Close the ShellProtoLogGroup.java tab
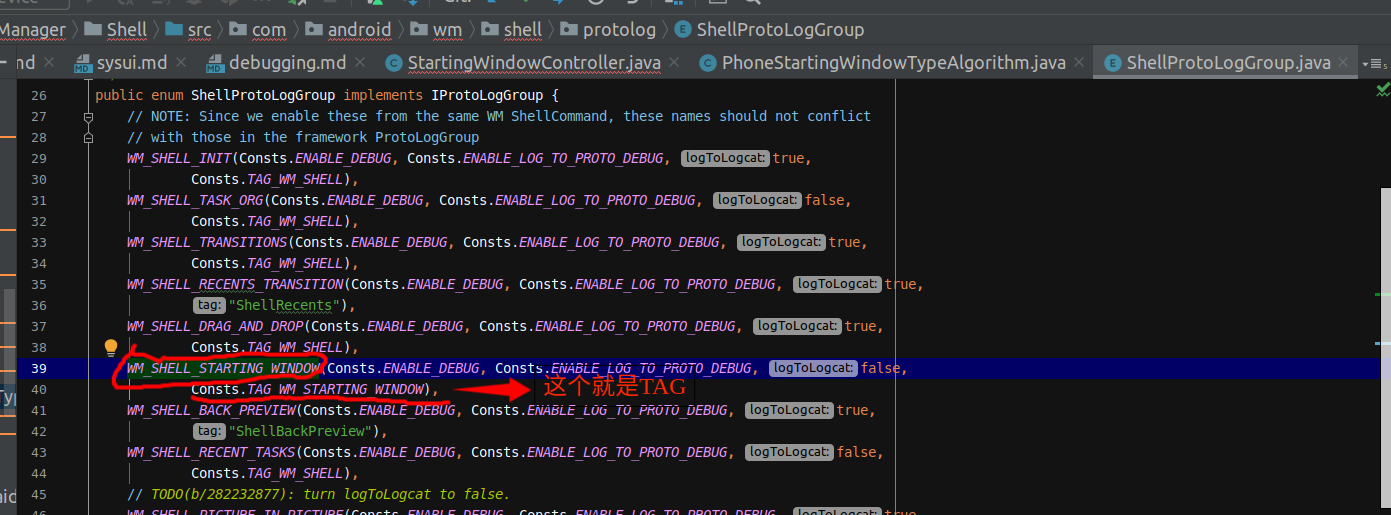Viewport: 1391px width, 515px height. coord(1345,63)
